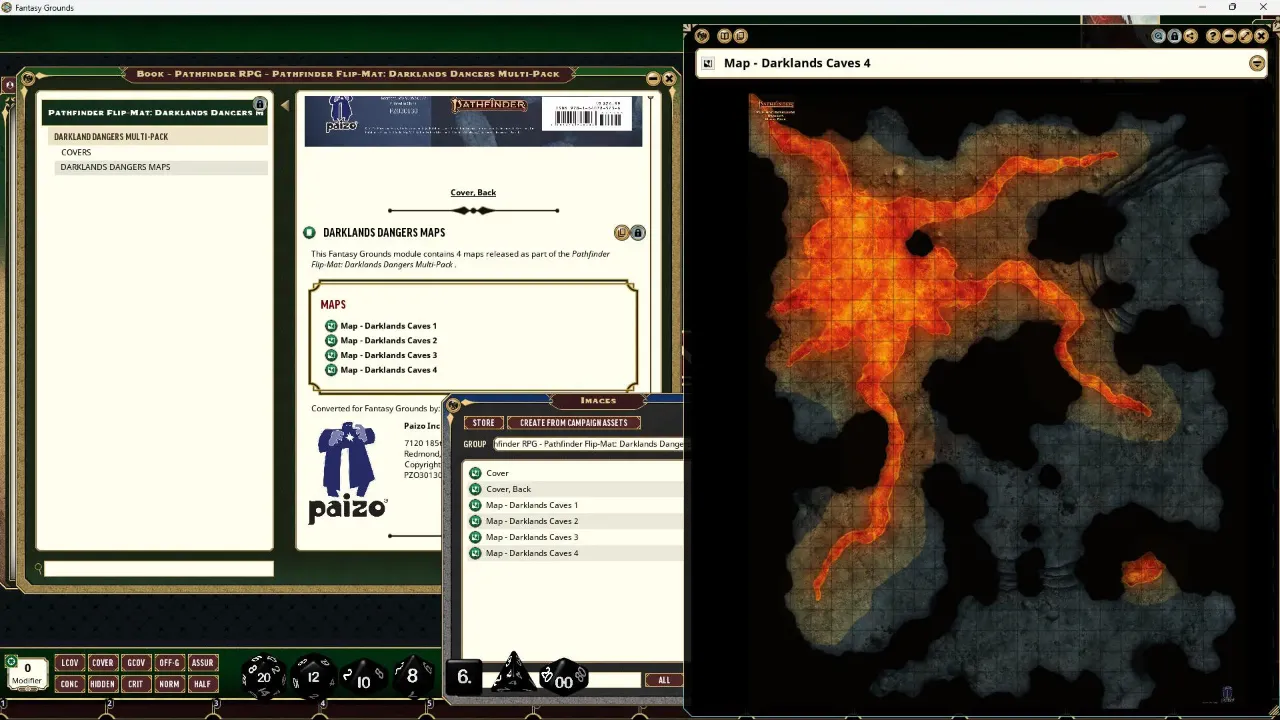Toggle the CRIT modifier button
This screenshot has height=720, width=1280.
click(135, 684)
